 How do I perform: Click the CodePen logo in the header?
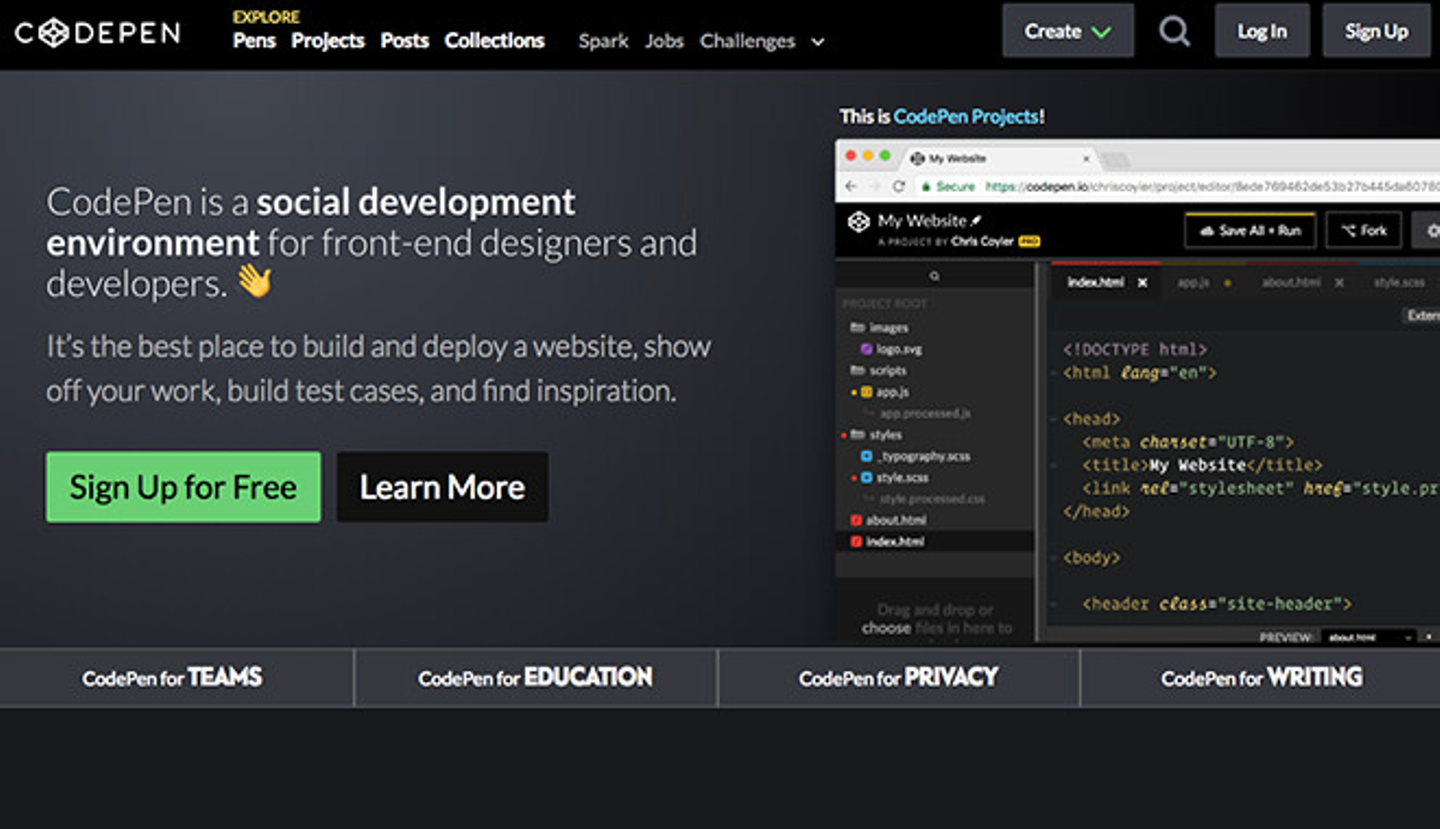coord(97,33)
